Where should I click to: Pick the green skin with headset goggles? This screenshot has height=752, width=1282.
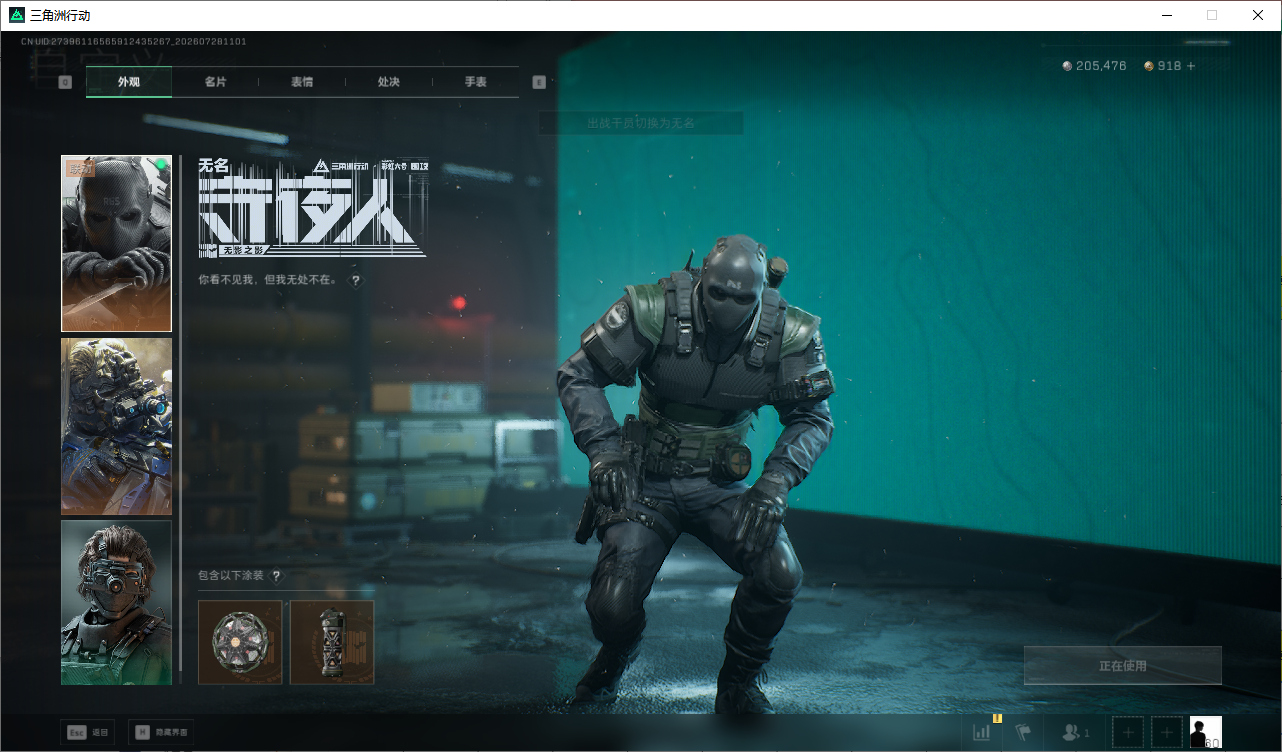(116, 603)
